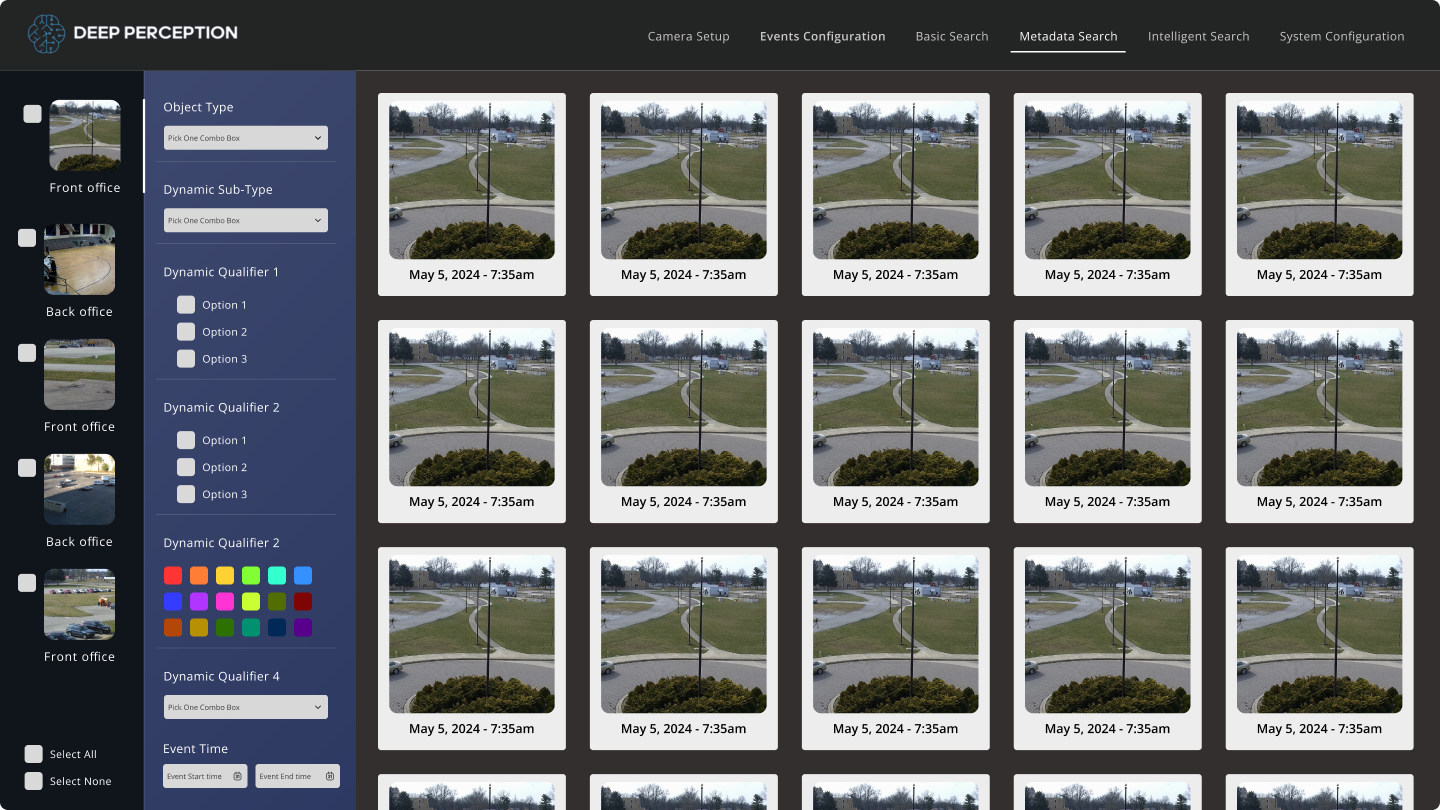The width and height of the screenshot is (1440, 810).
Task: Pick the olive green color swatch
Action: (x=277, y=602)
